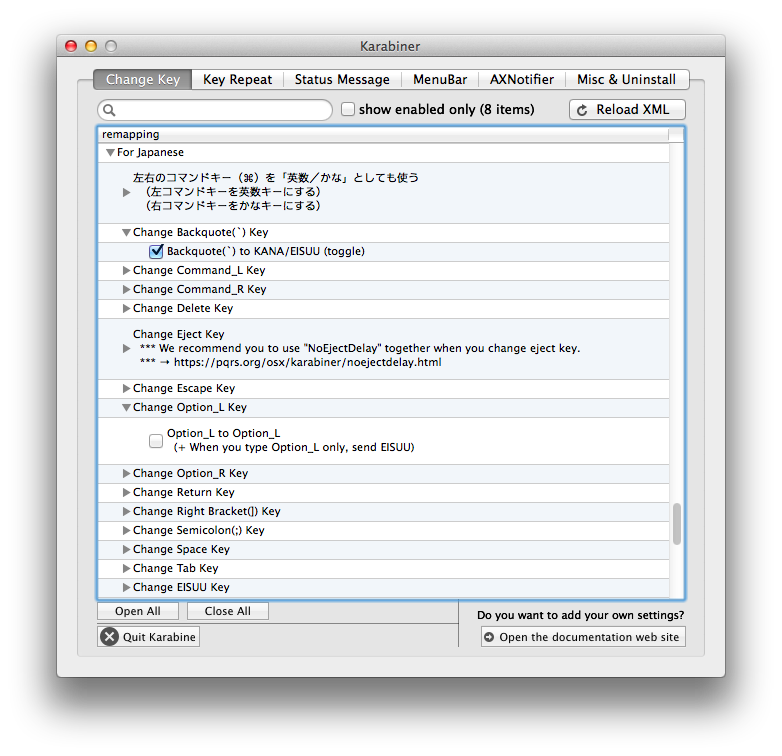Click the X icon beside Quit Karabiner

(x=110, y=637)
